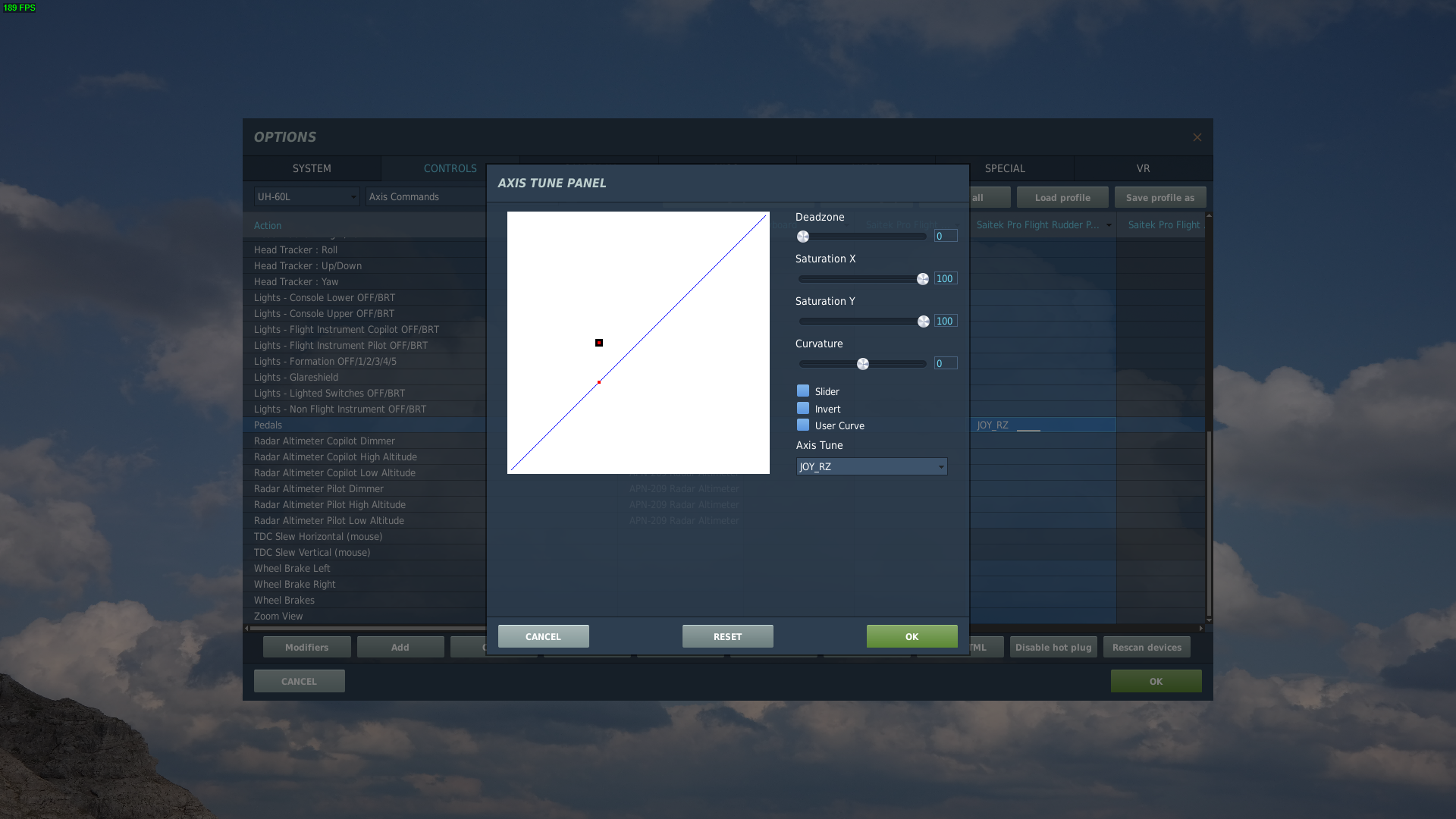The width and height of the screenshot is (1456, 819).
Task: Select Lights - Formation OFF/1/2/3/4/5 row
Action: [x=364, y=361]
